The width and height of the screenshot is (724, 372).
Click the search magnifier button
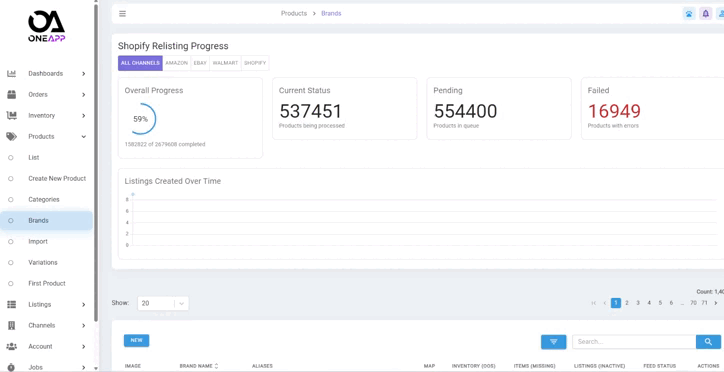coord(708,342)
